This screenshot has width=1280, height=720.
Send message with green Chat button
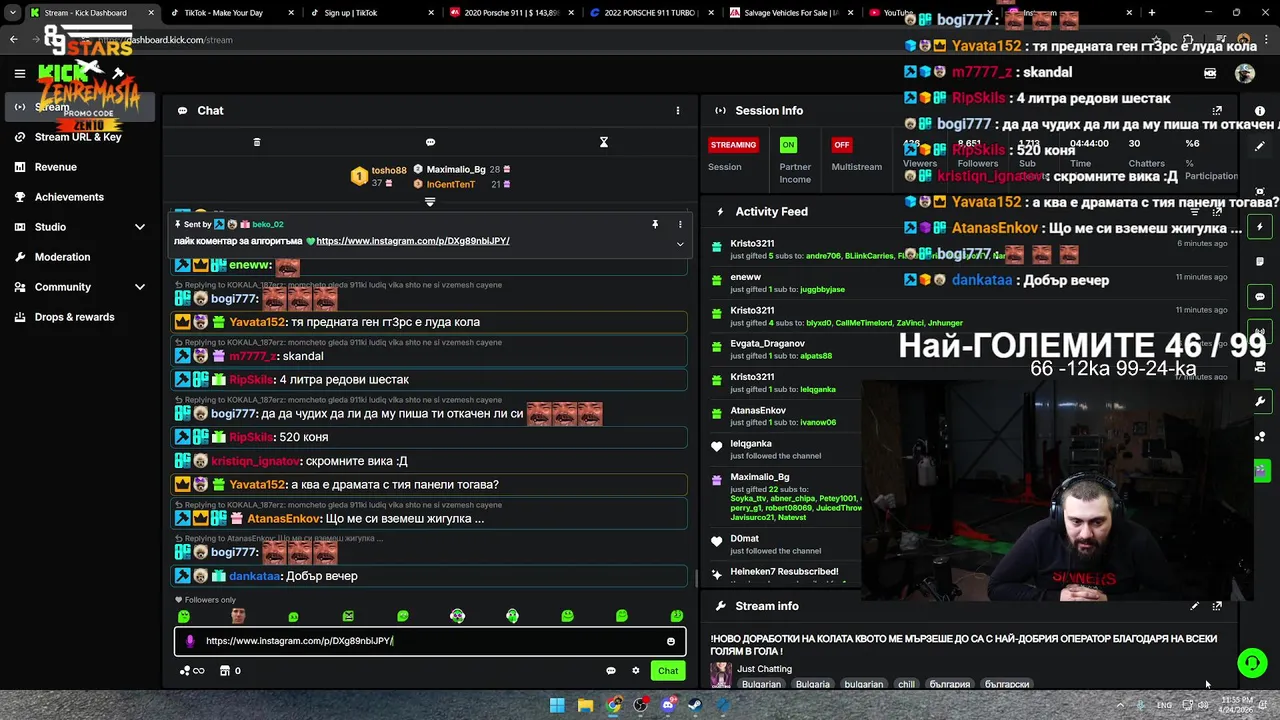pos(668,671)
